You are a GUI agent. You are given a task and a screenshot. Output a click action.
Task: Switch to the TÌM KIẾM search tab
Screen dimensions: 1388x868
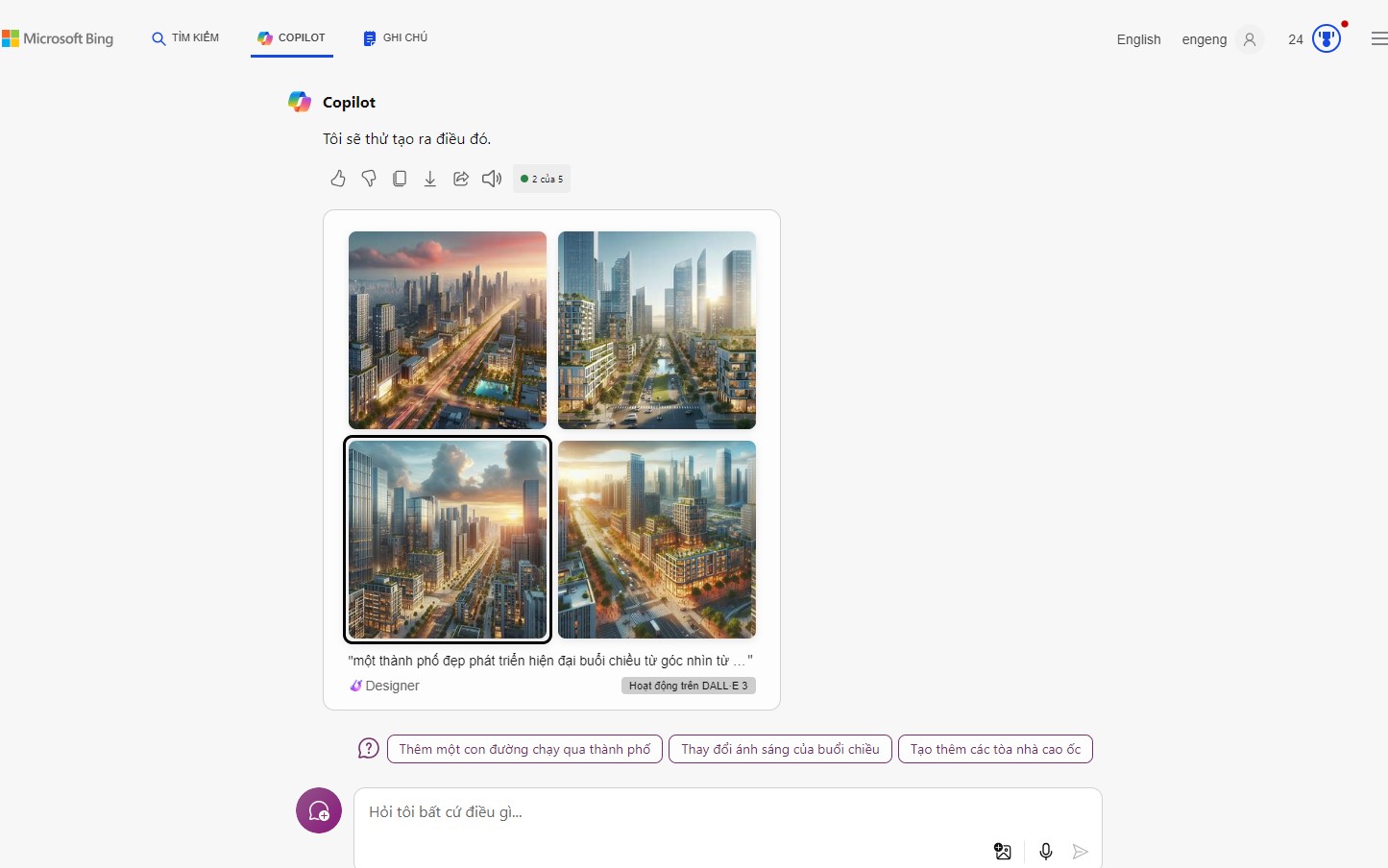click(x=185, y=38)
